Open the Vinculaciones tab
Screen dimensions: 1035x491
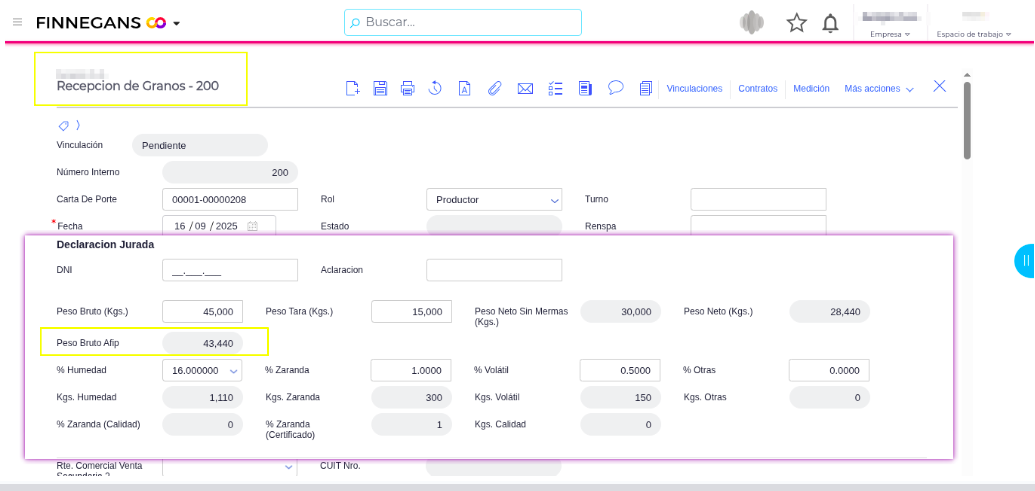tap(694, 89)
